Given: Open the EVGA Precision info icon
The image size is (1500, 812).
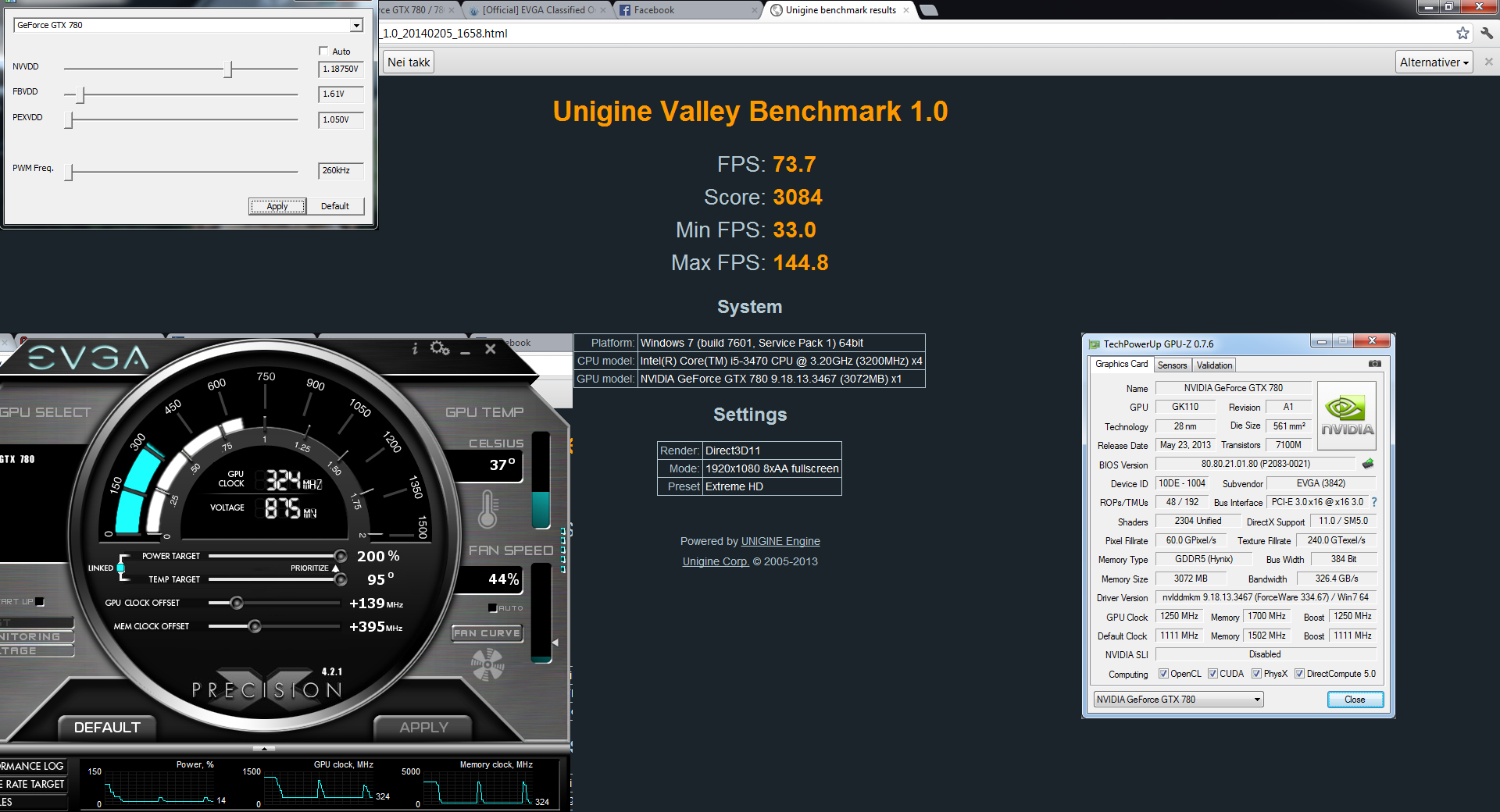Looking at the screenshot, I should (x=415, y=349).
